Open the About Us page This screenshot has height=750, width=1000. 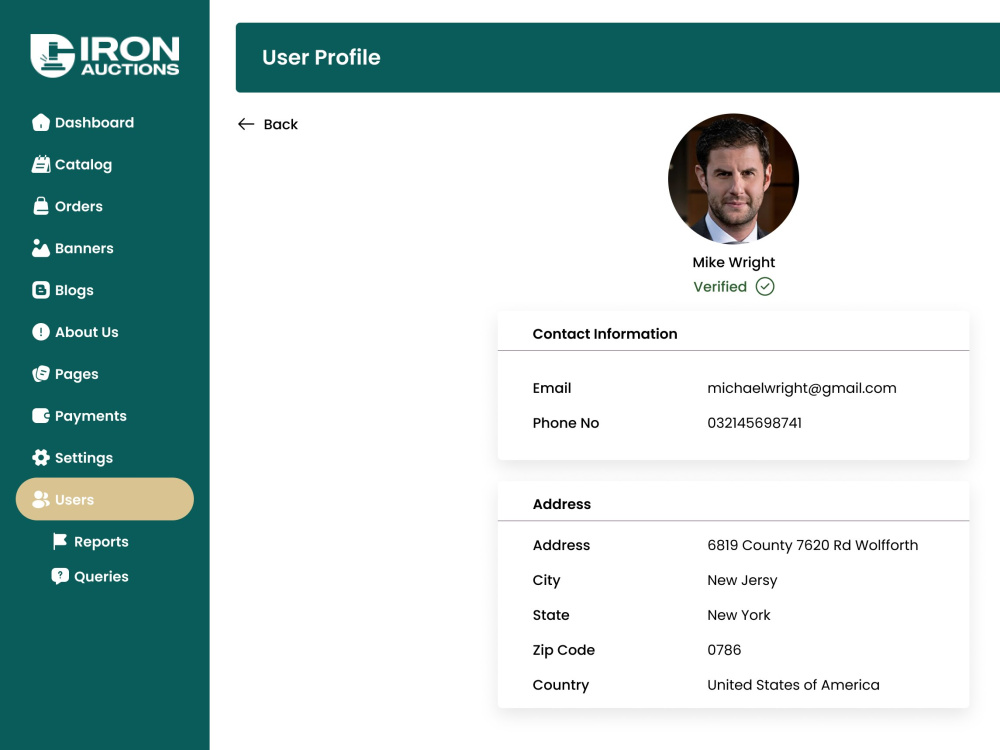coord(75,332)
